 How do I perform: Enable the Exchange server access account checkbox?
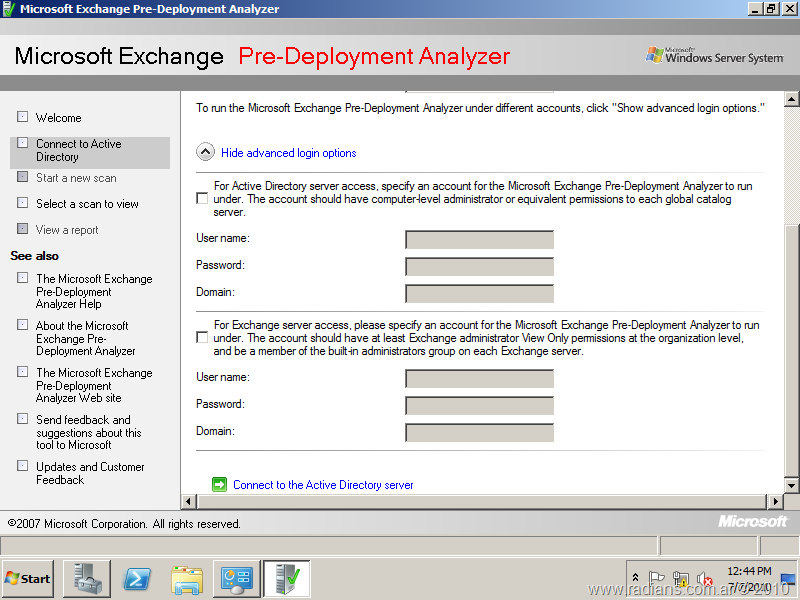coord(202,338)
